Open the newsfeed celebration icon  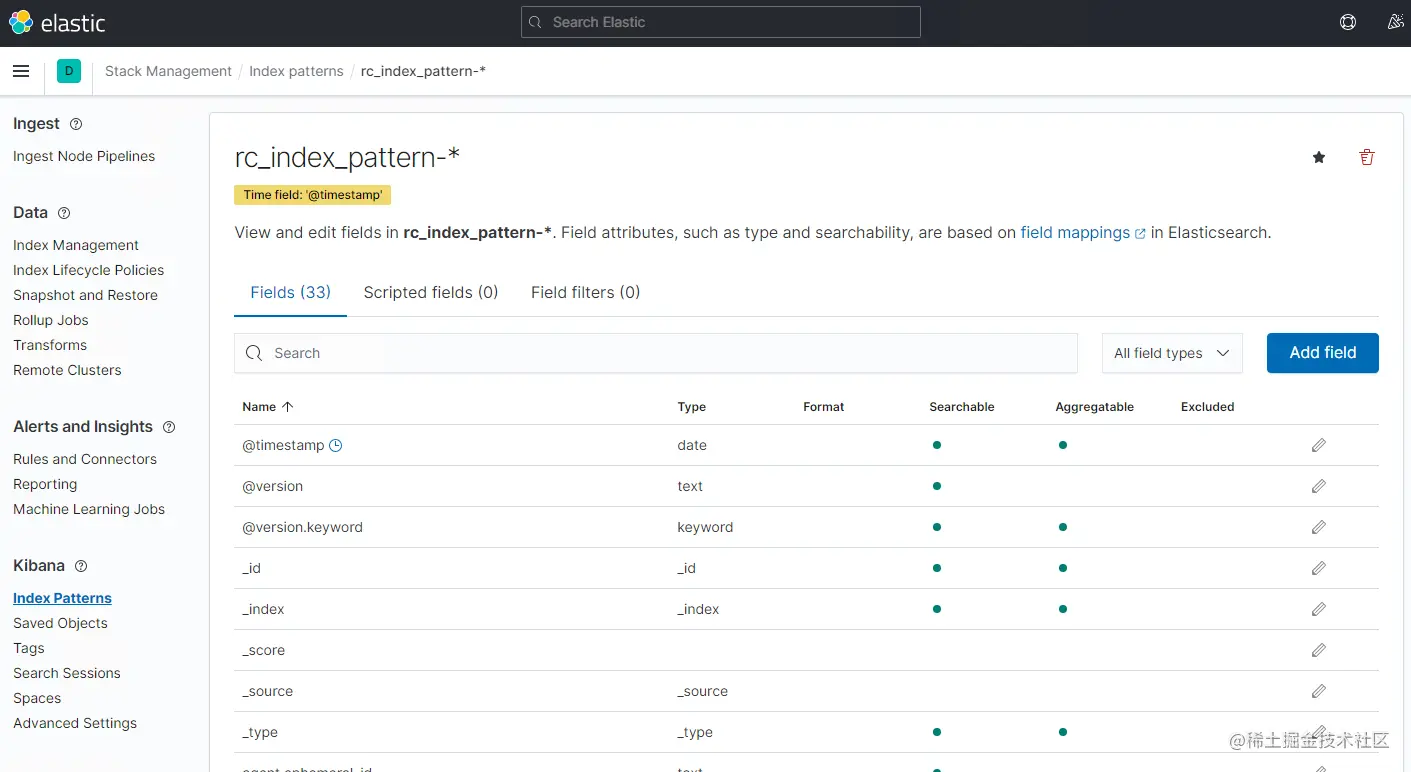click(x=1396, y=22)
